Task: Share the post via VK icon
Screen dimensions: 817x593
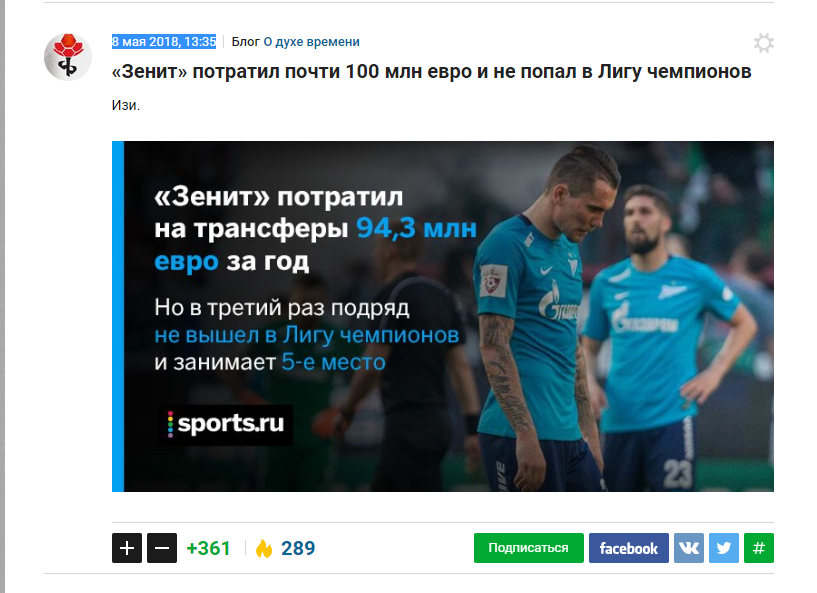Action: 689,548
